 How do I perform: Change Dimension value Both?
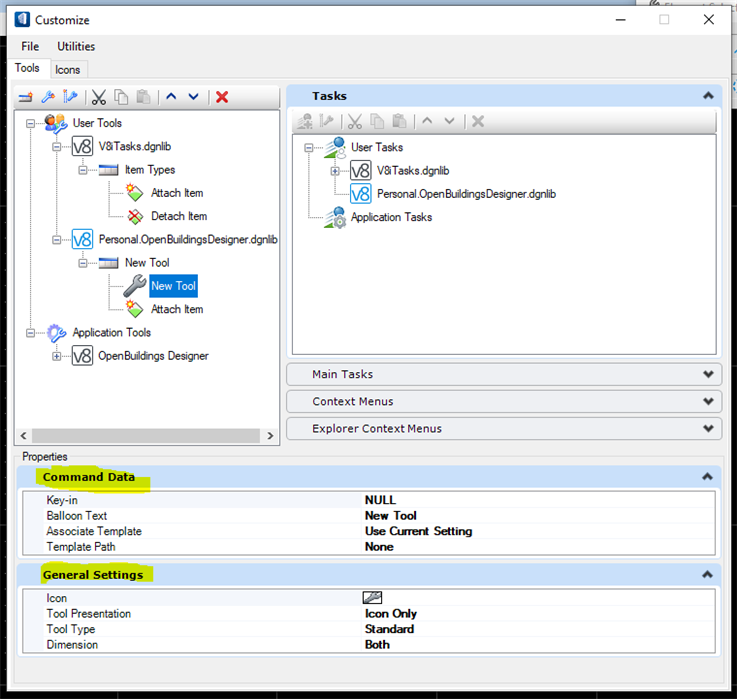[x=539, y=644]
